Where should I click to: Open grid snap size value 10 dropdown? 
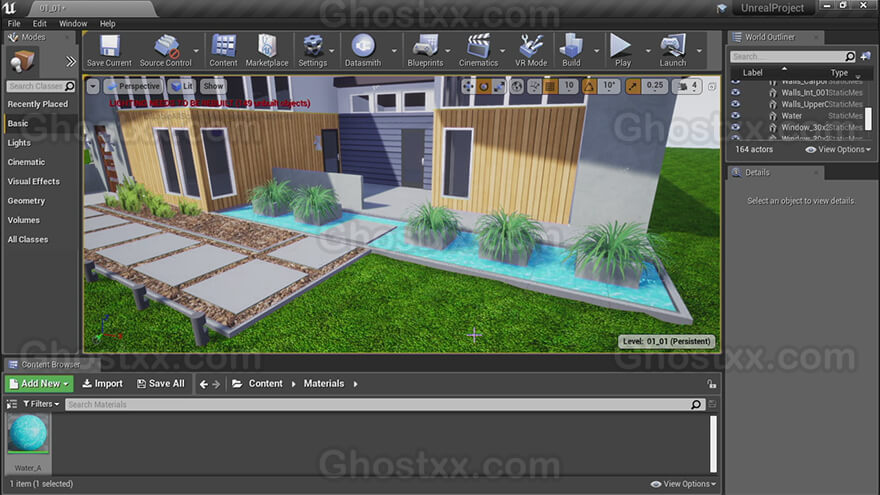pos(569,86)
